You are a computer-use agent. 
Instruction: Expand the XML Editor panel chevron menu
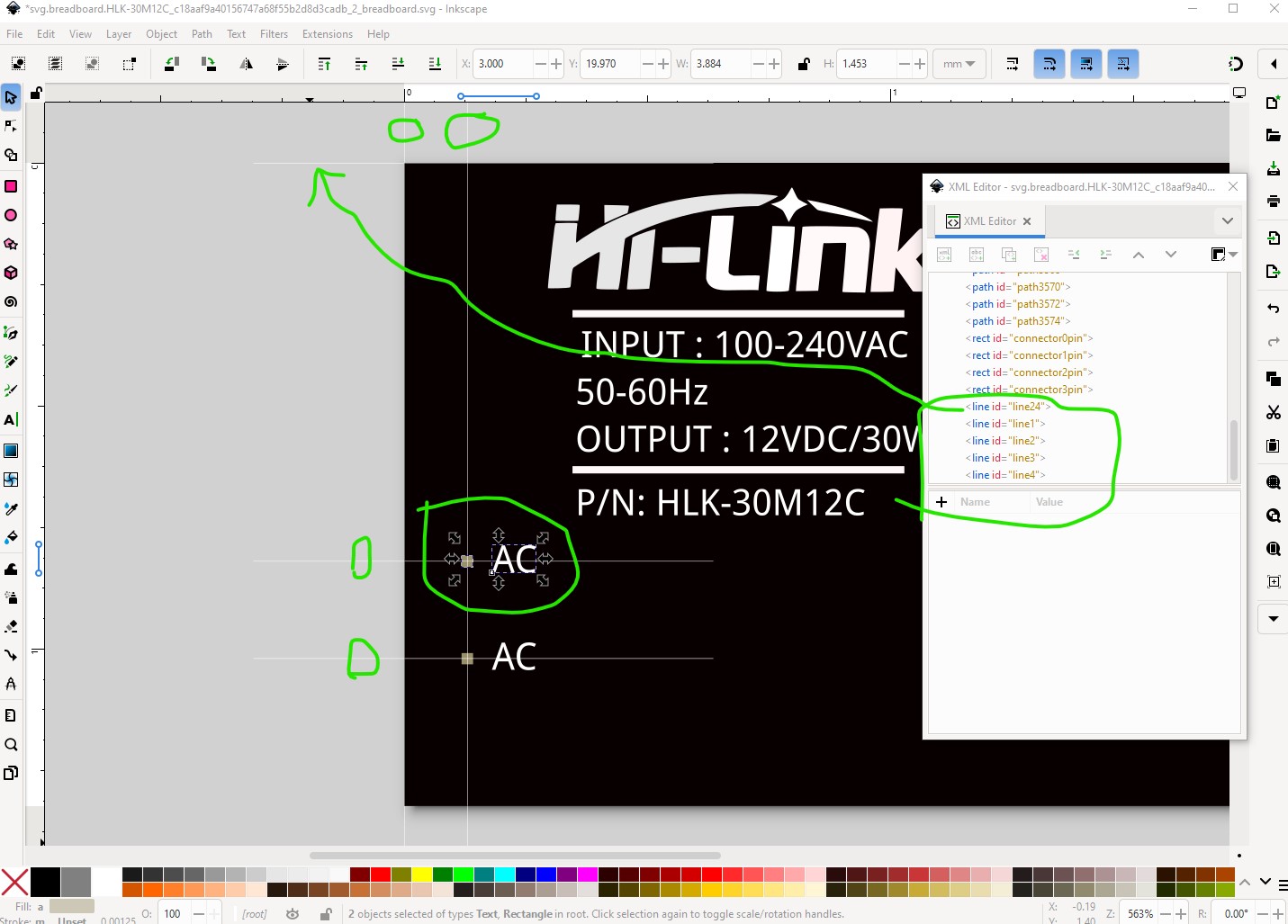coord(1227,221)
